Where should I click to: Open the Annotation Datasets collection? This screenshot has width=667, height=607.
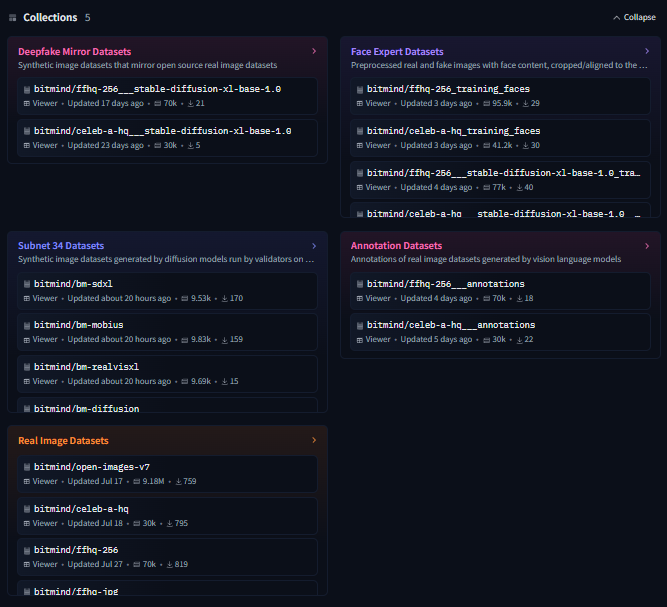[396, 245]
